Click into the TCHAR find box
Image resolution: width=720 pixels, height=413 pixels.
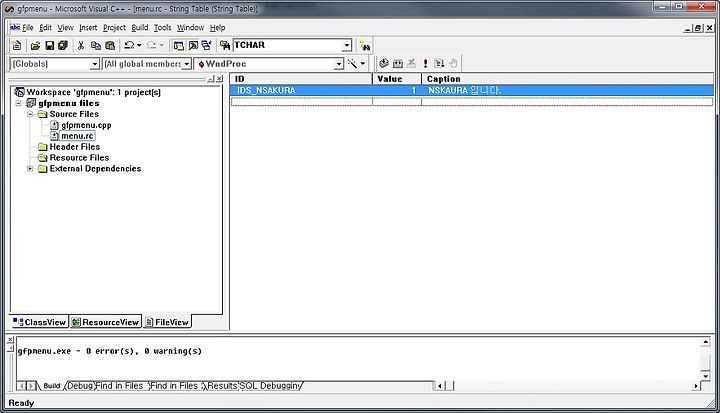[x=287, y=45]
